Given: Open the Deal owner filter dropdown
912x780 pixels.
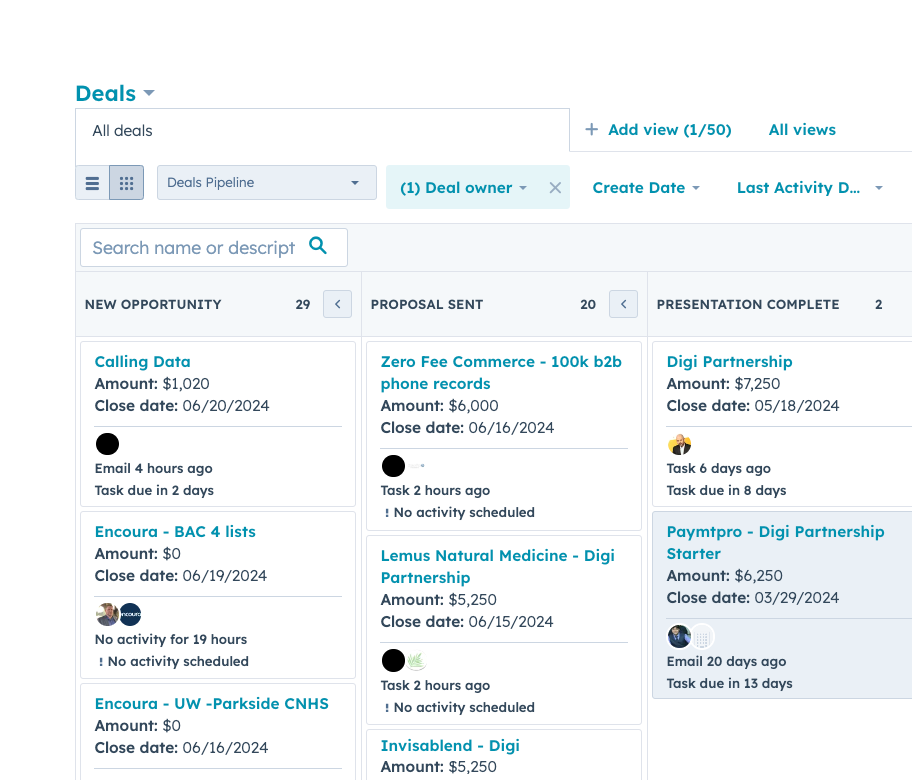Looking at the screenshot, I should coord(464,188).
